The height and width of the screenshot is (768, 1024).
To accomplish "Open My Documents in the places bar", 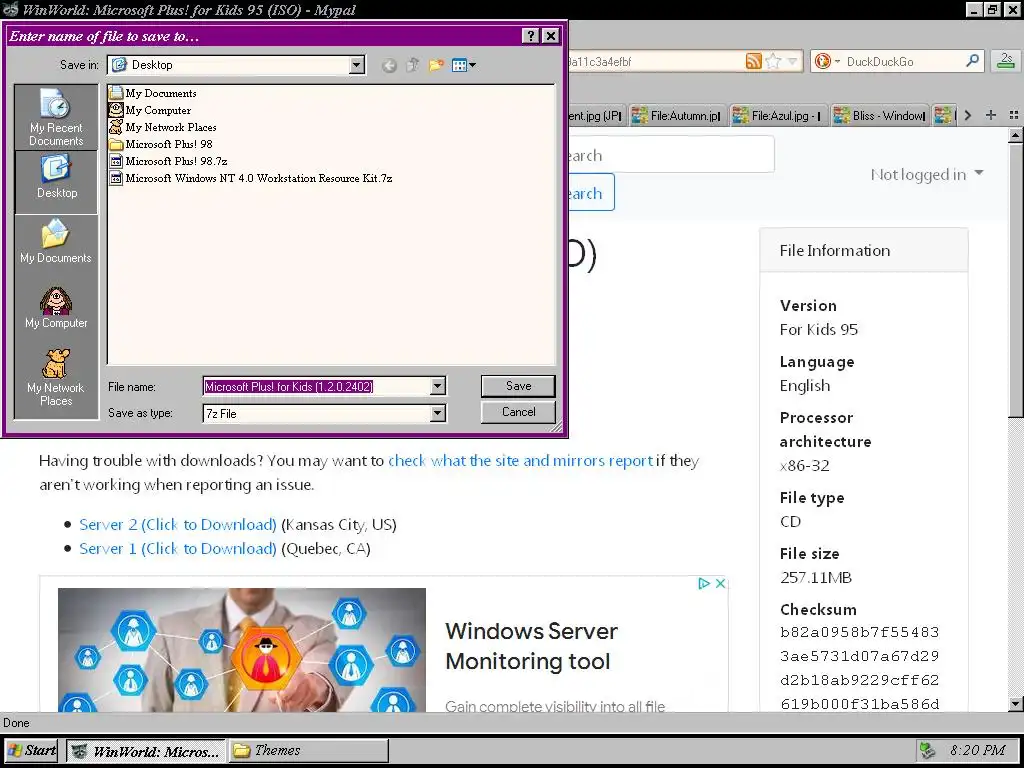I will click(56, 242).
